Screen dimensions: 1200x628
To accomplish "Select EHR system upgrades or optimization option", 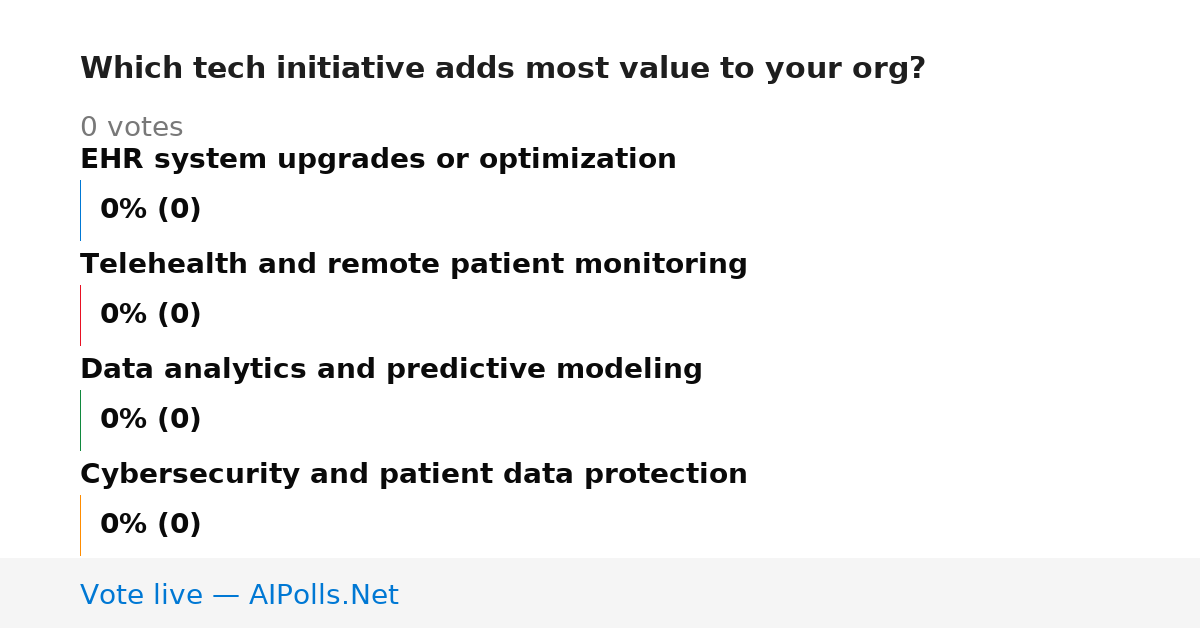I will point(378,160).
